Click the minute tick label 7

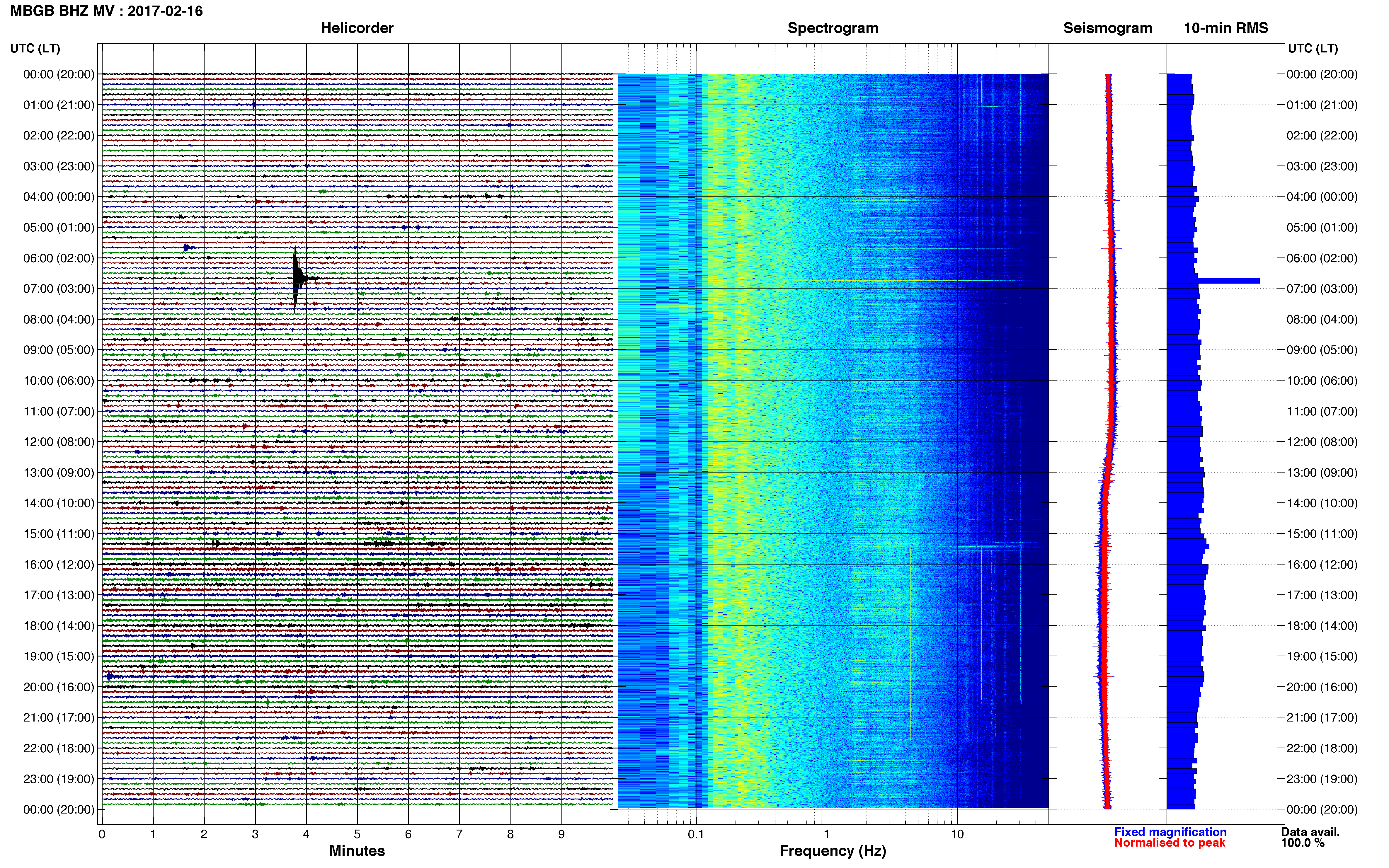[x=459, y=834]
